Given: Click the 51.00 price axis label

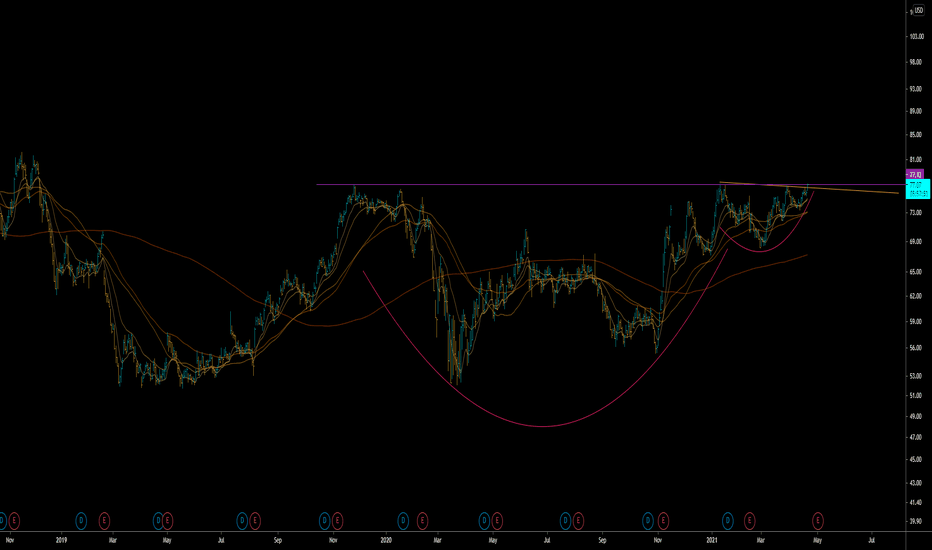Looking at the screenshot, I should [x=915, y=395].
